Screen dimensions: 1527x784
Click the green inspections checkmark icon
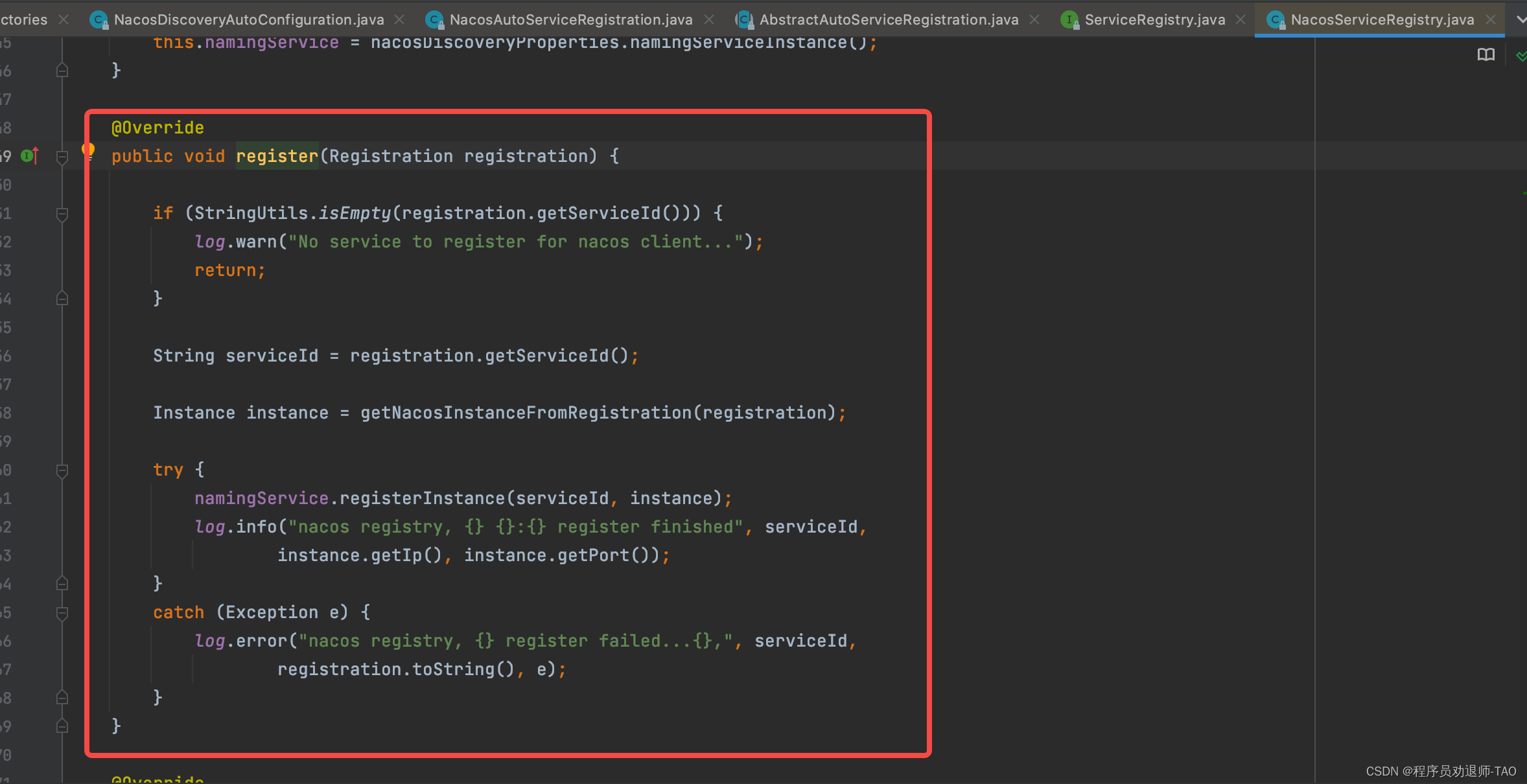coord(1521,56)
